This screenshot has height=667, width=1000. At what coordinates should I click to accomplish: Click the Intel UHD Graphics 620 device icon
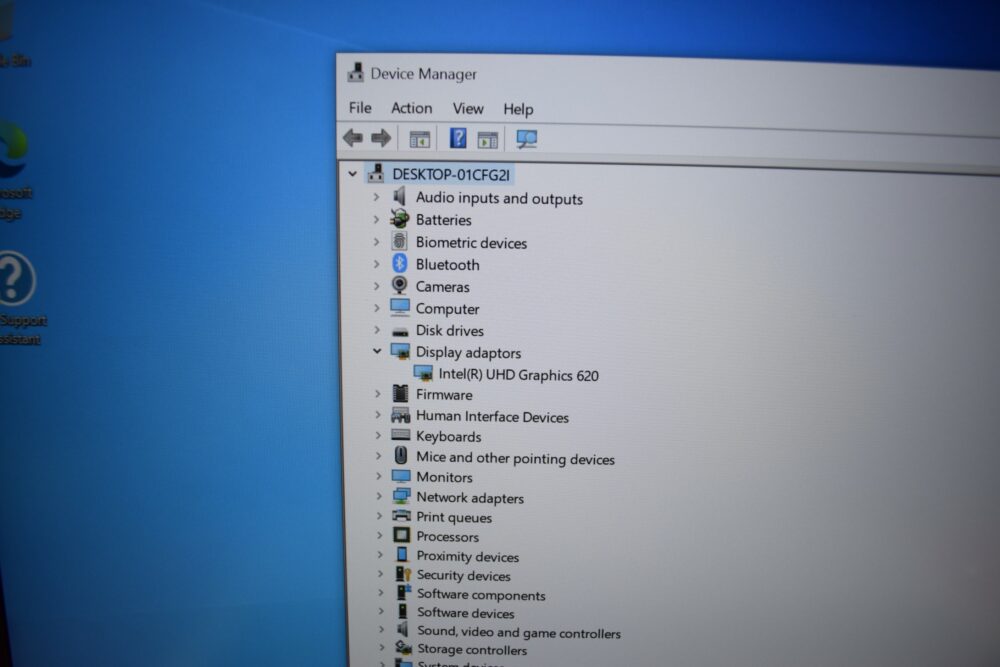(x=423, y=373)
